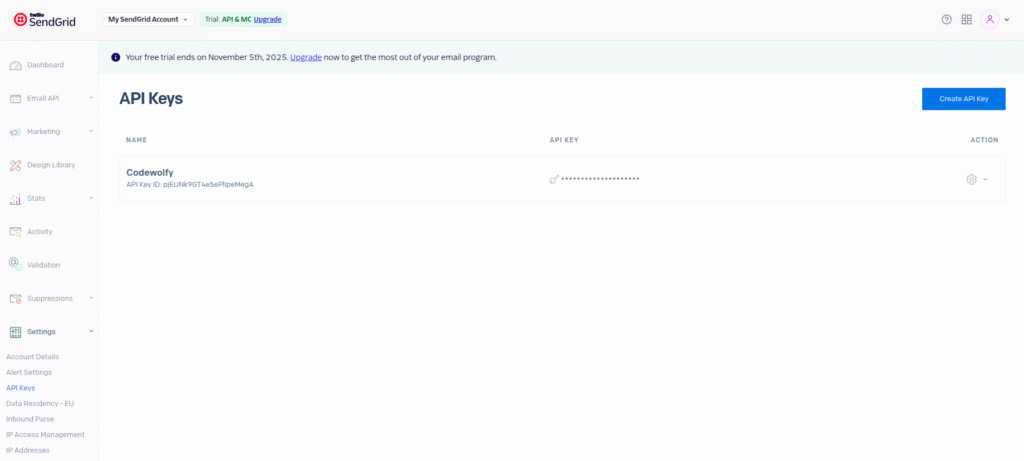1024x461 pixels.
Task: Open the Validation menu item
Action: [44, 265]
